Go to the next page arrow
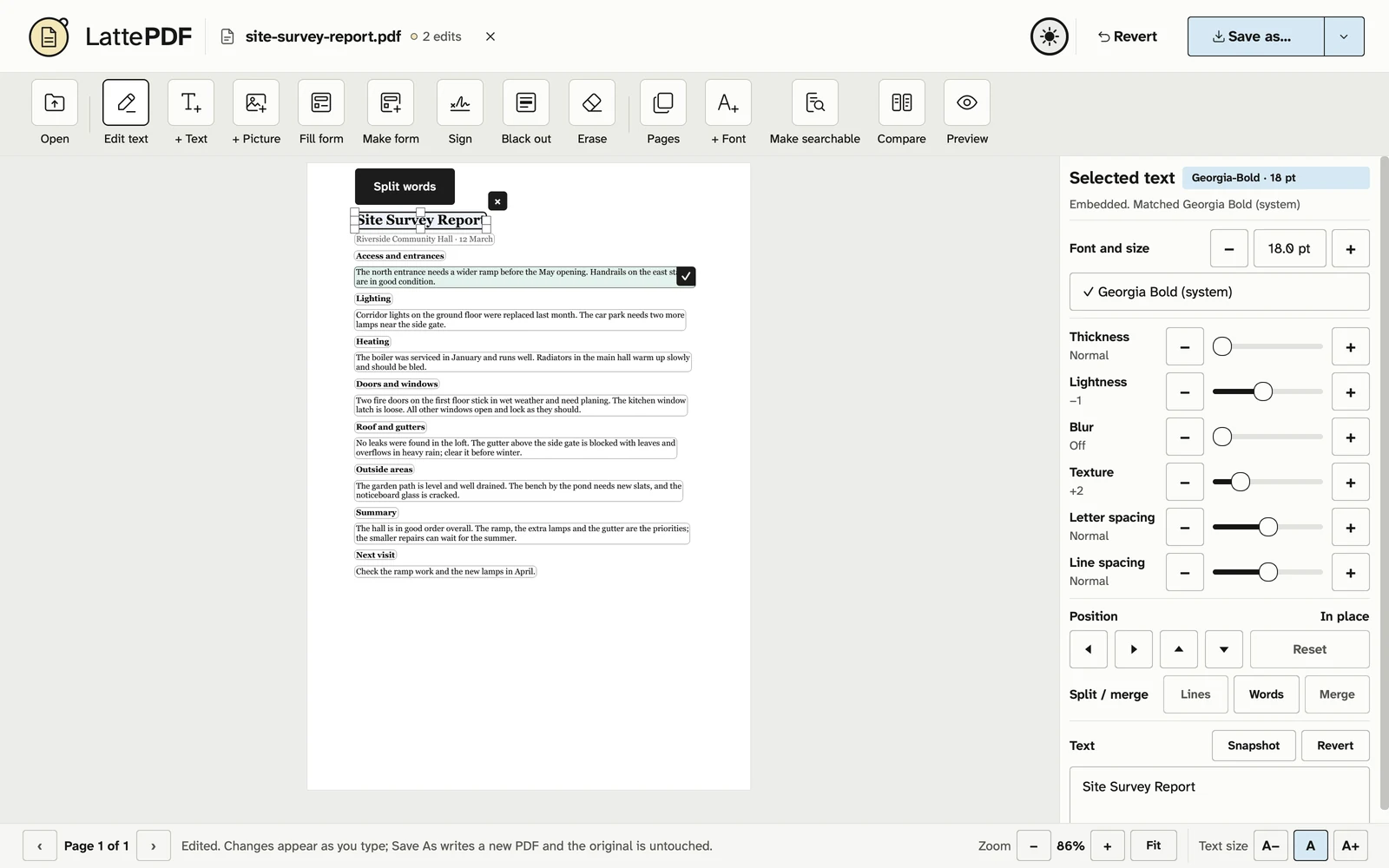The height and width of the screenshot is (868, 1389). pyautogui.click(x=154, y=845)
